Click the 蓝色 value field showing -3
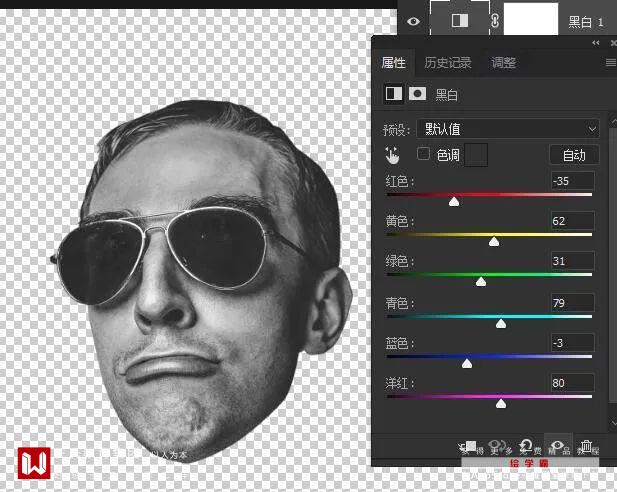The width and height of the screenshot is (617, 492). [572, 343]
